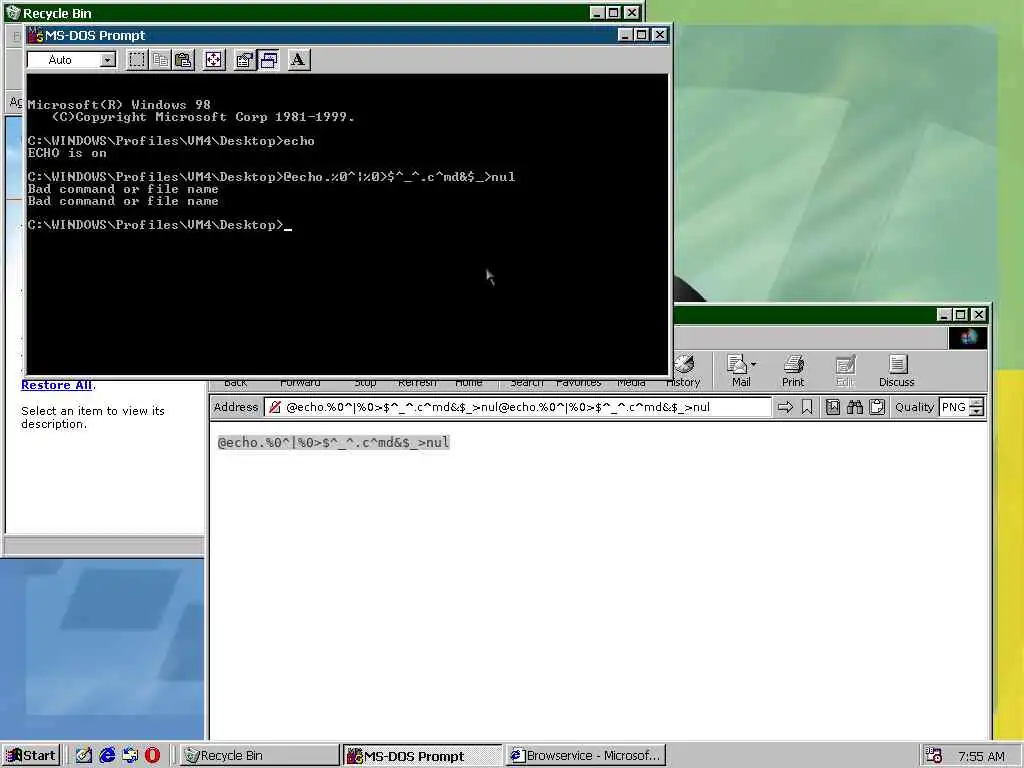
Task: Click the History button in browser toolbar
Action: point(684,371)
